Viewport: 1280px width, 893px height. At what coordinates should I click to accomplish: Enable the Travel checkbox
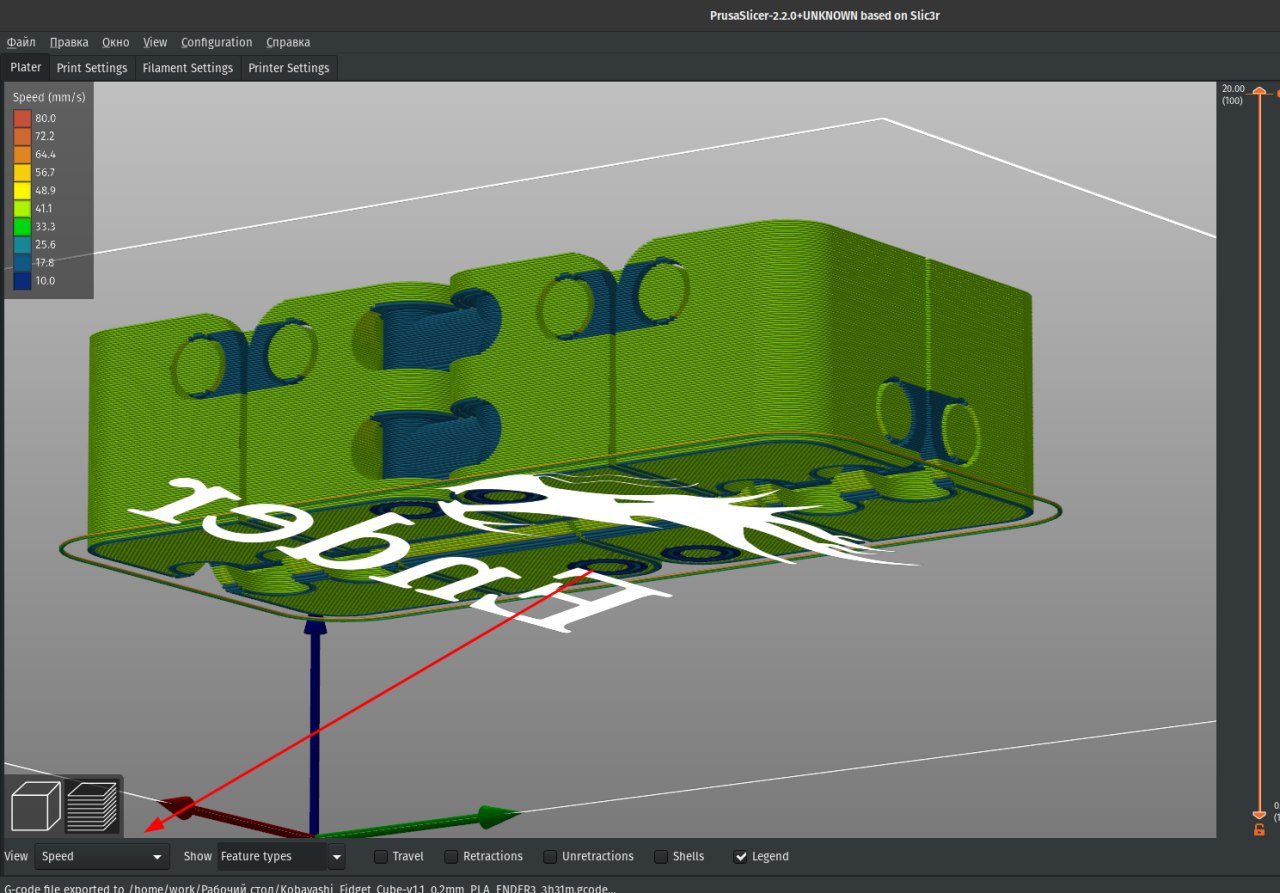click(x=381, y=857)
